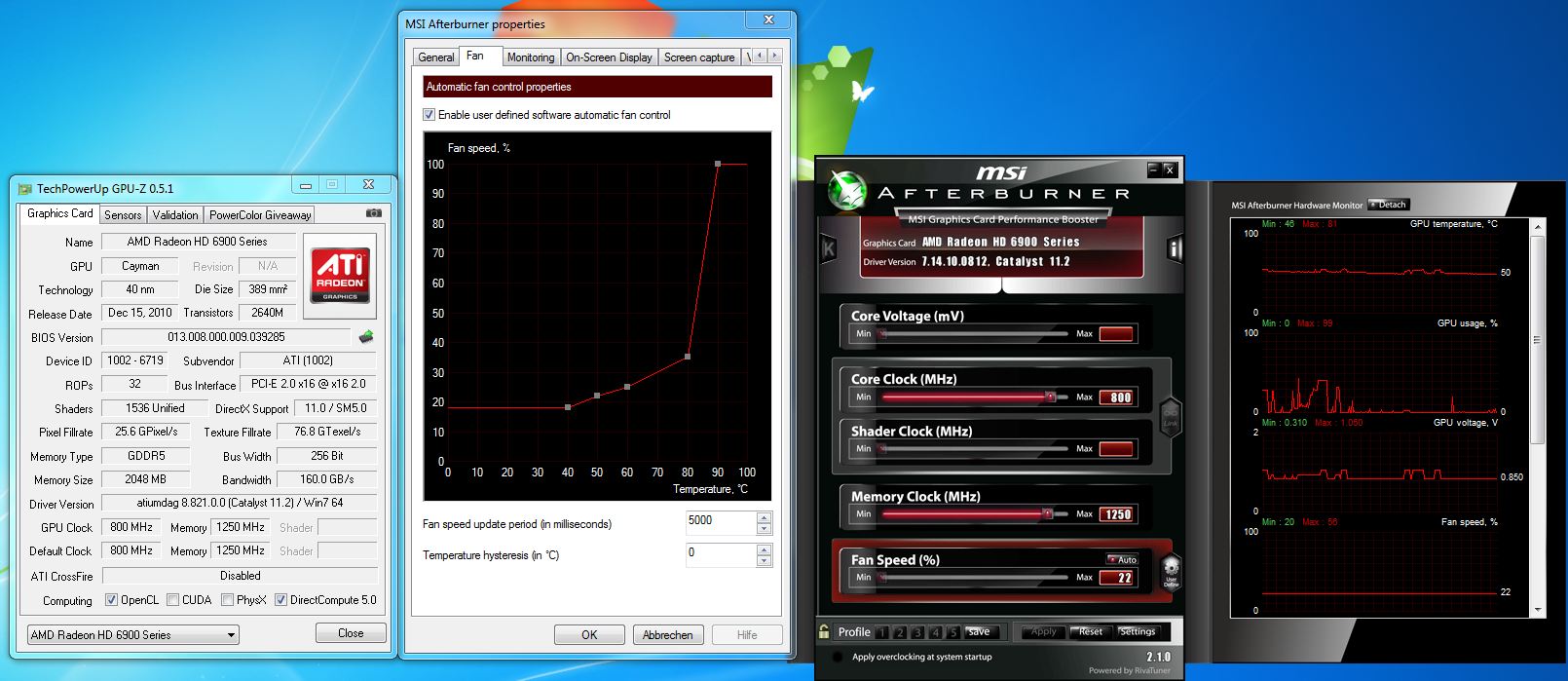
Task: Click the Core Clock slider handle
Action: [1050, 397]
